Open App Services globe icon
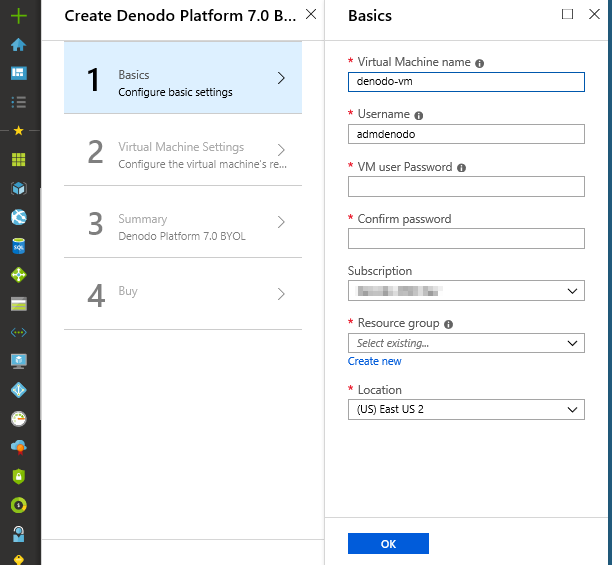 [18, 217]
